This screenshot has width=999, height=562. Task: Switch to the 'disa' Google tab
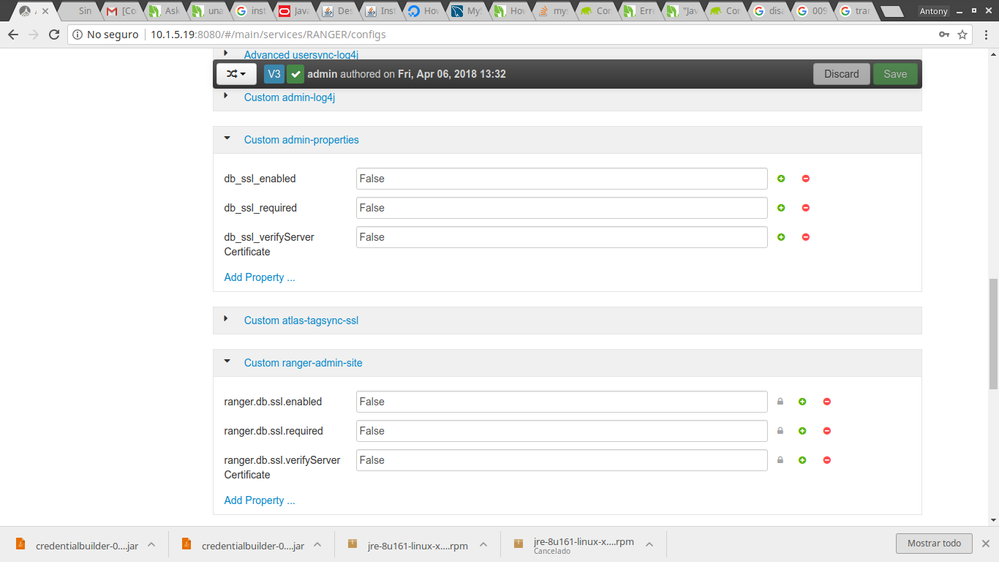point(769,11)
